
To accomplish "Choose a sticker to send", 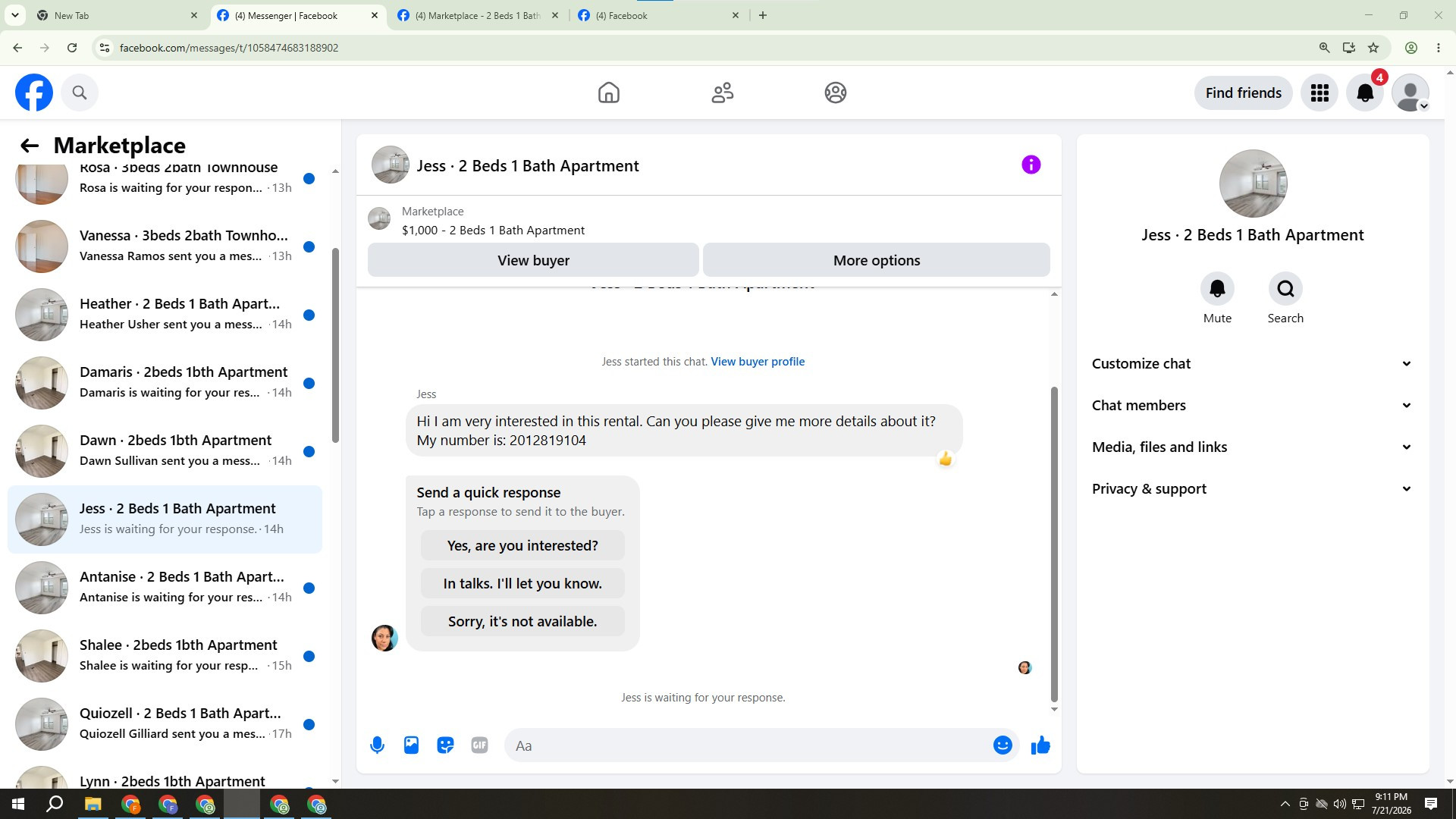I will click(x=445, y=745).
